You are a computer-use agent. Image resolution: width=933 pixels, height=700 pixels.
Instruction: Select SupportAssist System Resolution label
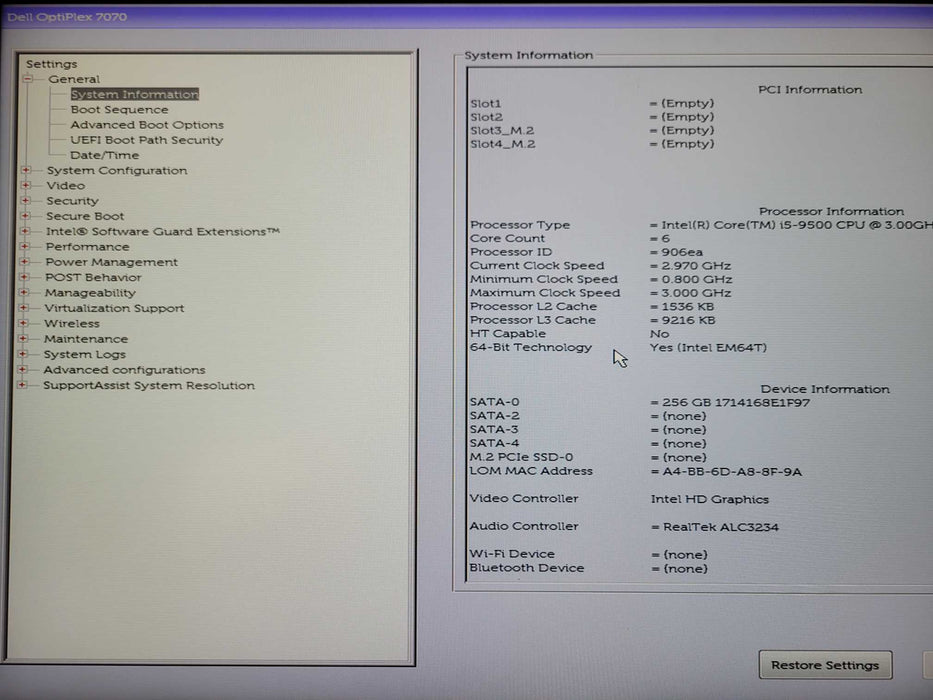(x=149, y=386)
